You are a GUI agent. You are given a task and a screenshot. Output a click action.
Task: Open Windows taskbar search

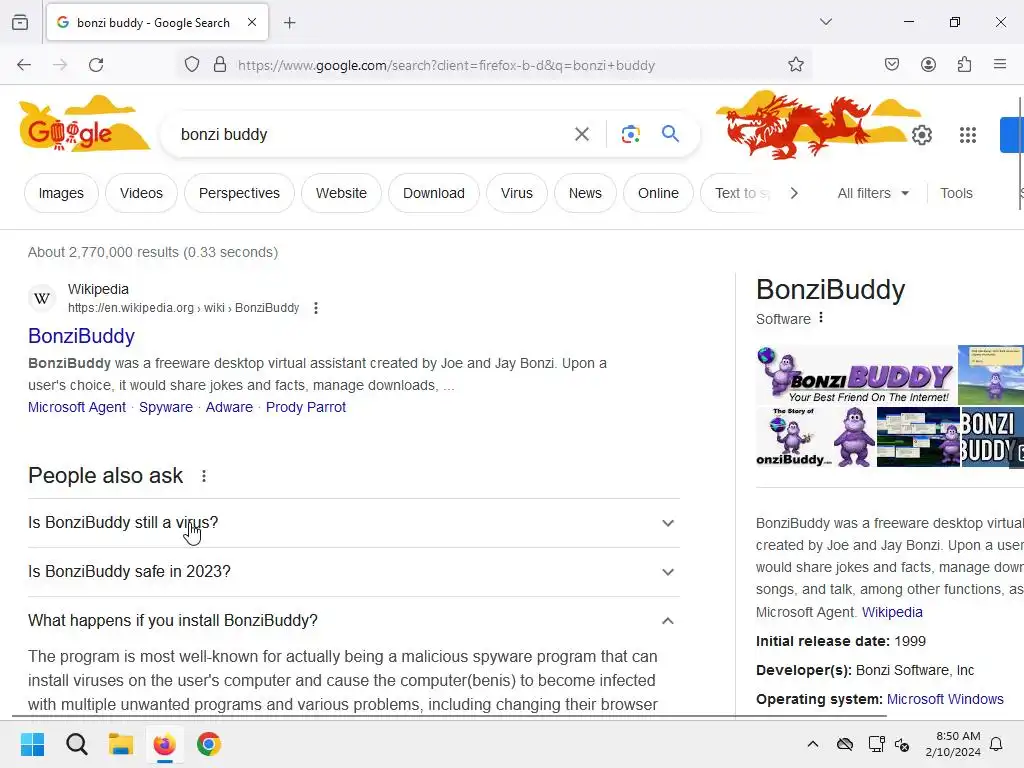(x=77, y=744)
